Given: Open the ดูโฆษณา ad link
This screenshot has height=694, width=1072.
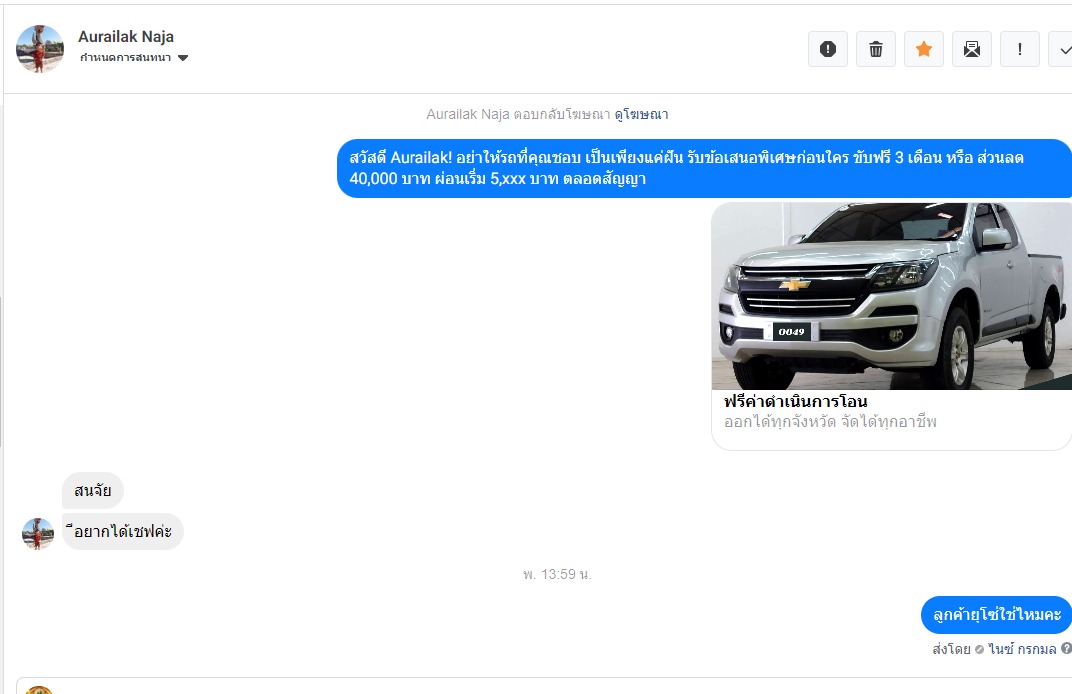Looking at the screenshot, I should (x=641, y=115).
